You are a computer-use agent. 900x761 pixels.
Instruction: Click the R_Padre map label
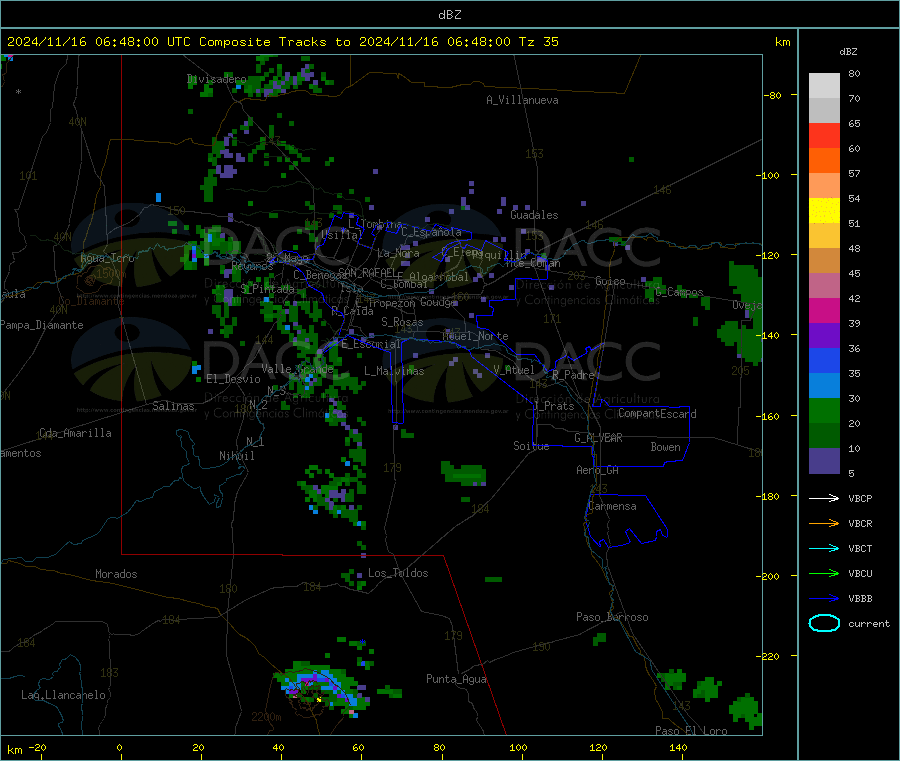[x=573, y=375]
